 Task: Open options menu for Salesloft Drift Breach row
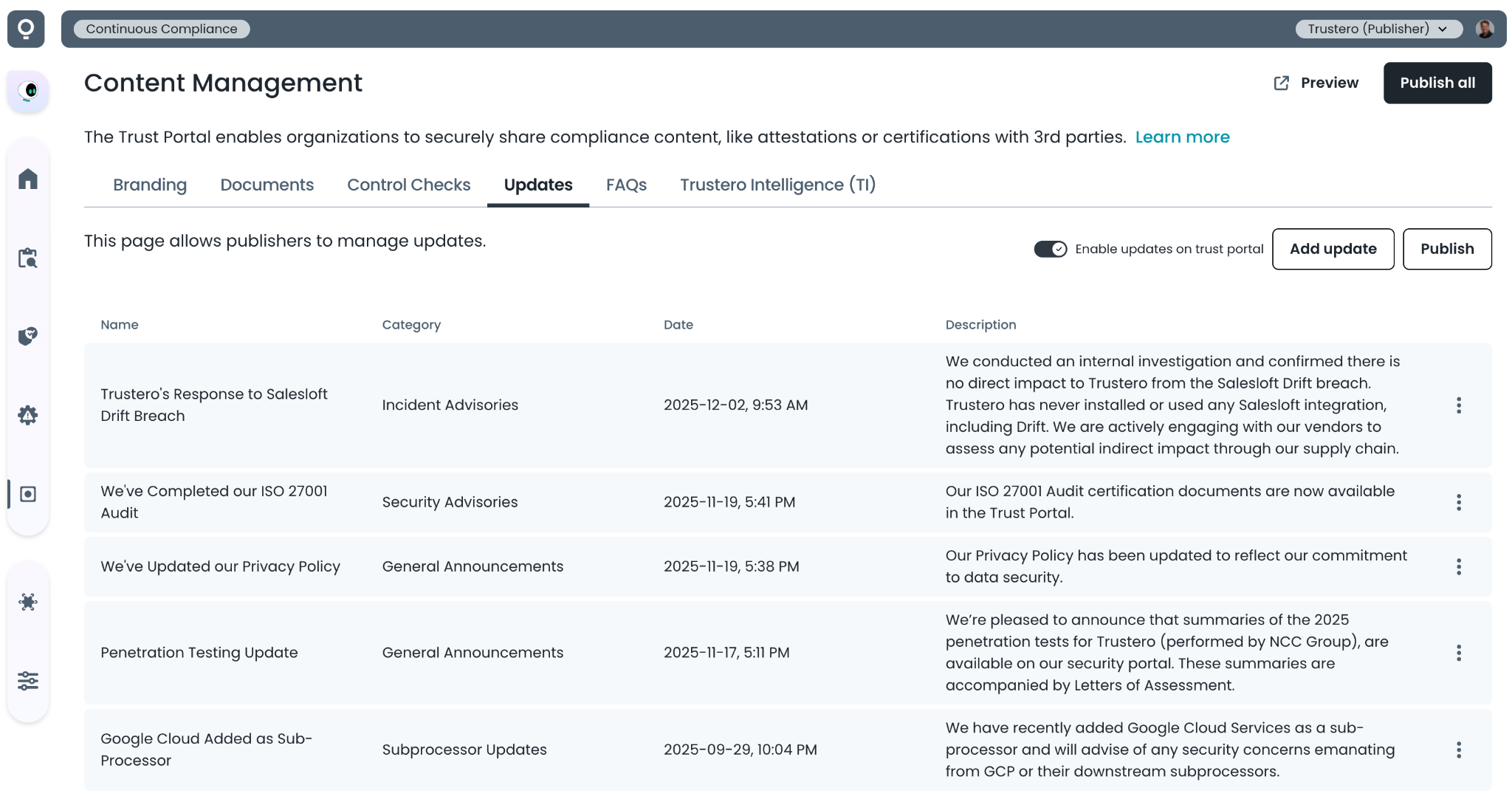(1458, 405)
